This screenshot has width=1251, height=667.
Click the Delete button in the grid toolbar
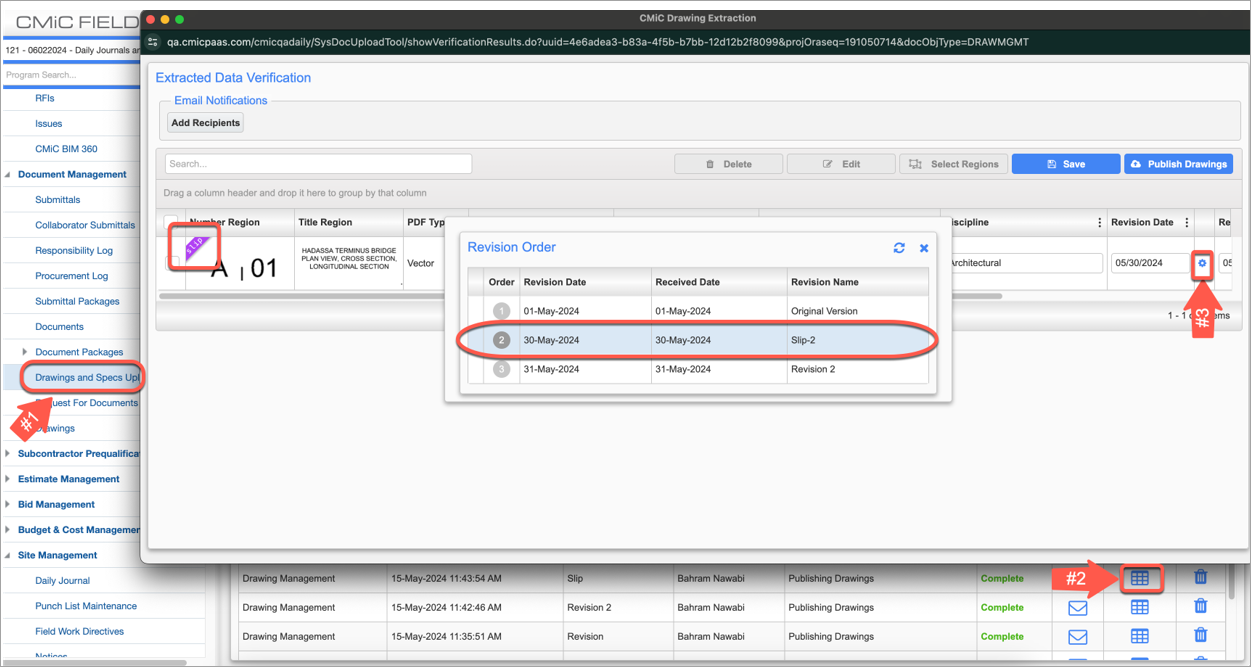coord(728,164)
